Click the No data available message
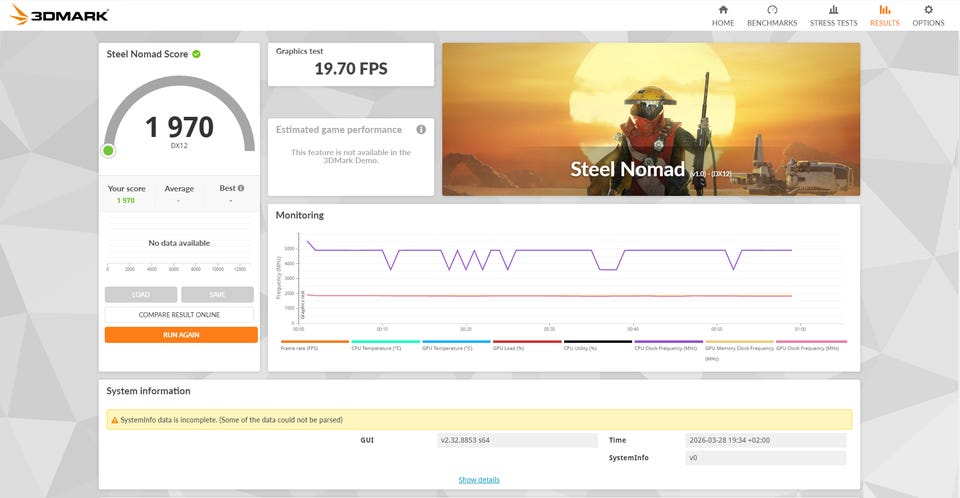The width and height of the screenshot is (960, 498). (179, 243)
